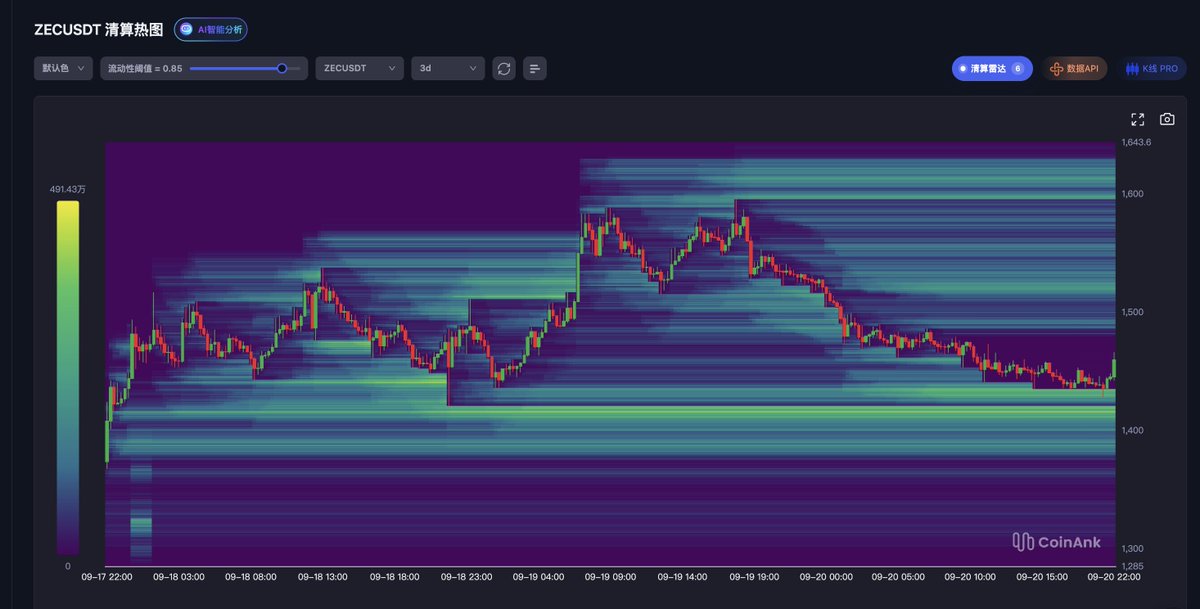Viewport: 1200px width, 609px height.
Task: Open AI智能分析 analysis
Action: coord(211,29)
